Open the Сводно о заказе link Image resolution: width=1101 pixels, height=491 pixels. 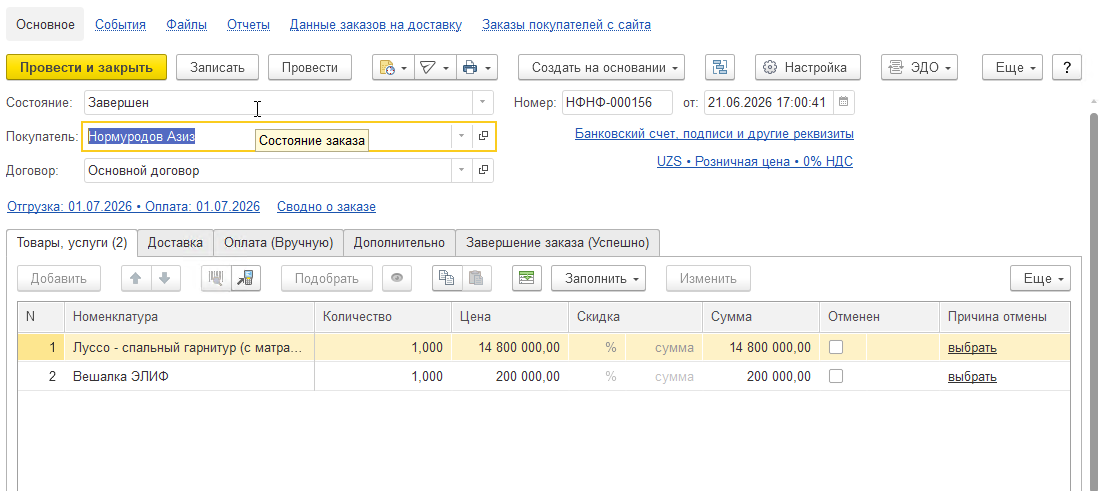point(327,207)
